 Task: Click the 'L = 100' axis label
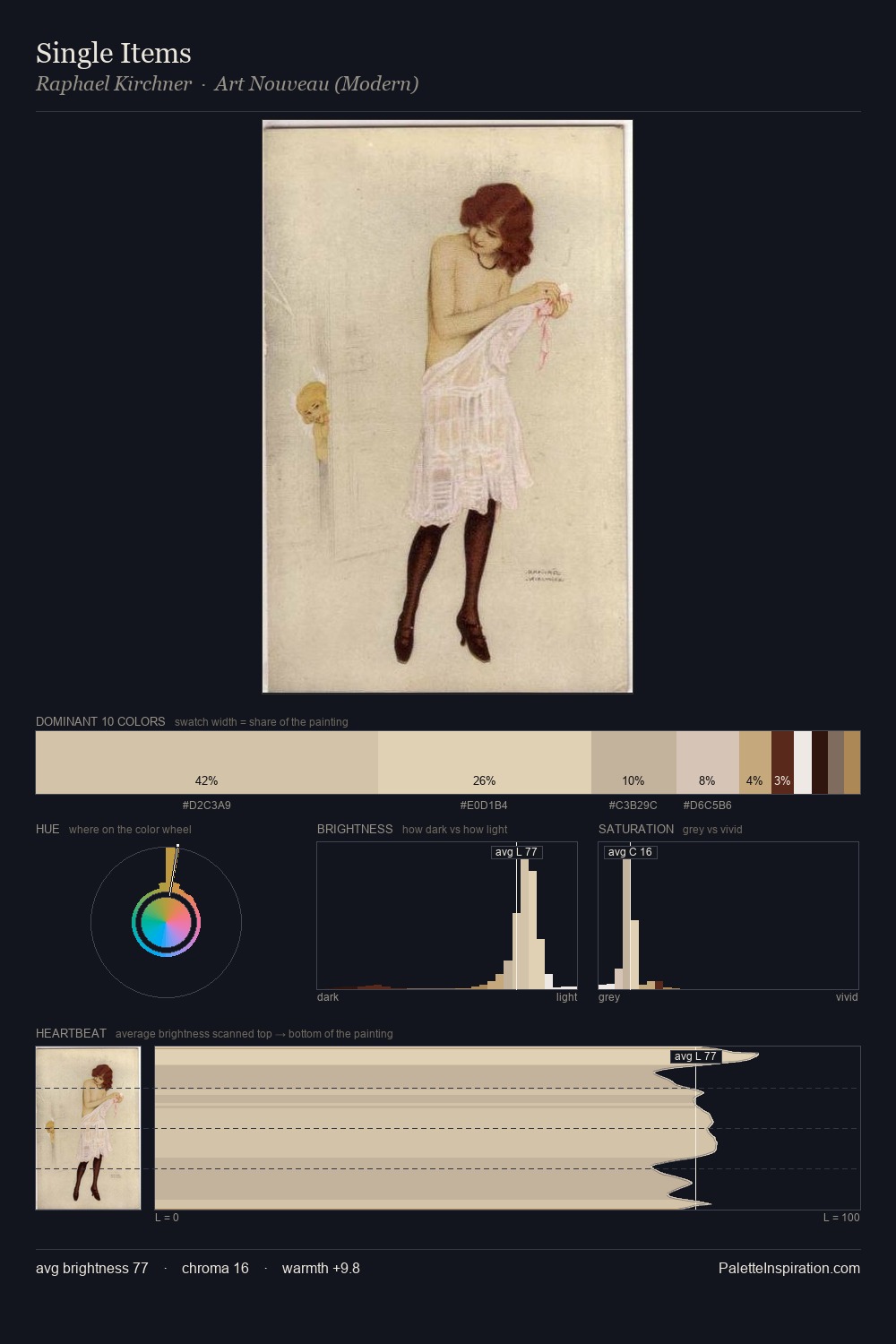(841, 1218)
